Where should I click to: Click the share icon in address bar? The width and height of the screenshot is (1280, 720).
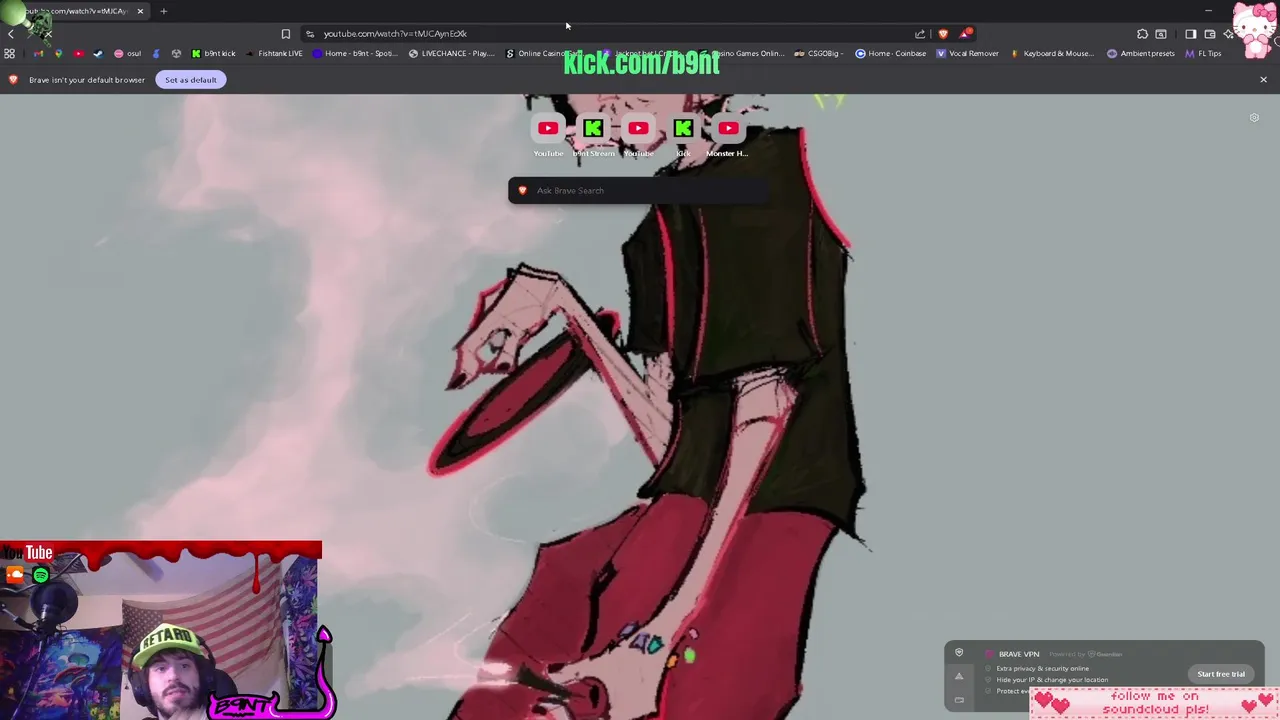[920, 34]
